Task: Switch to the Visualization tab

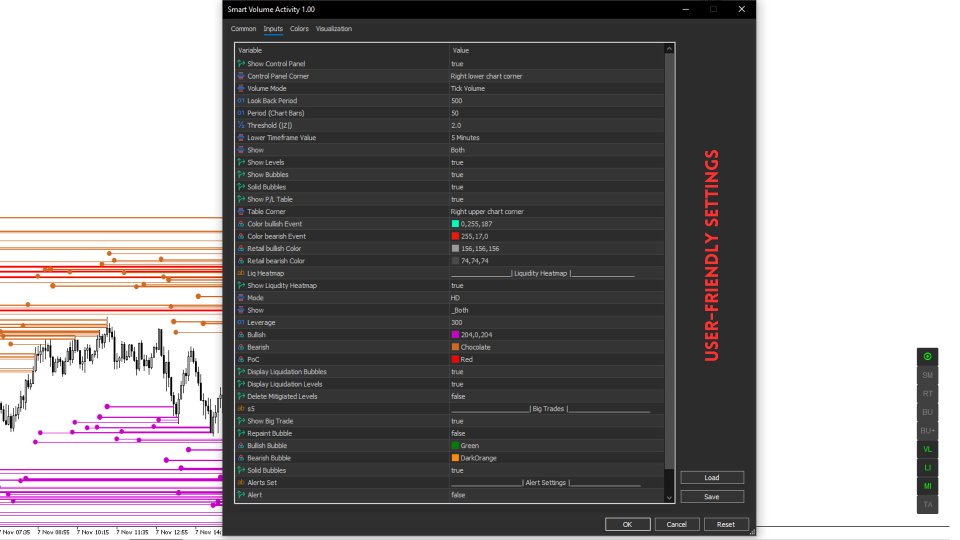Action: [x=334, y=29]
